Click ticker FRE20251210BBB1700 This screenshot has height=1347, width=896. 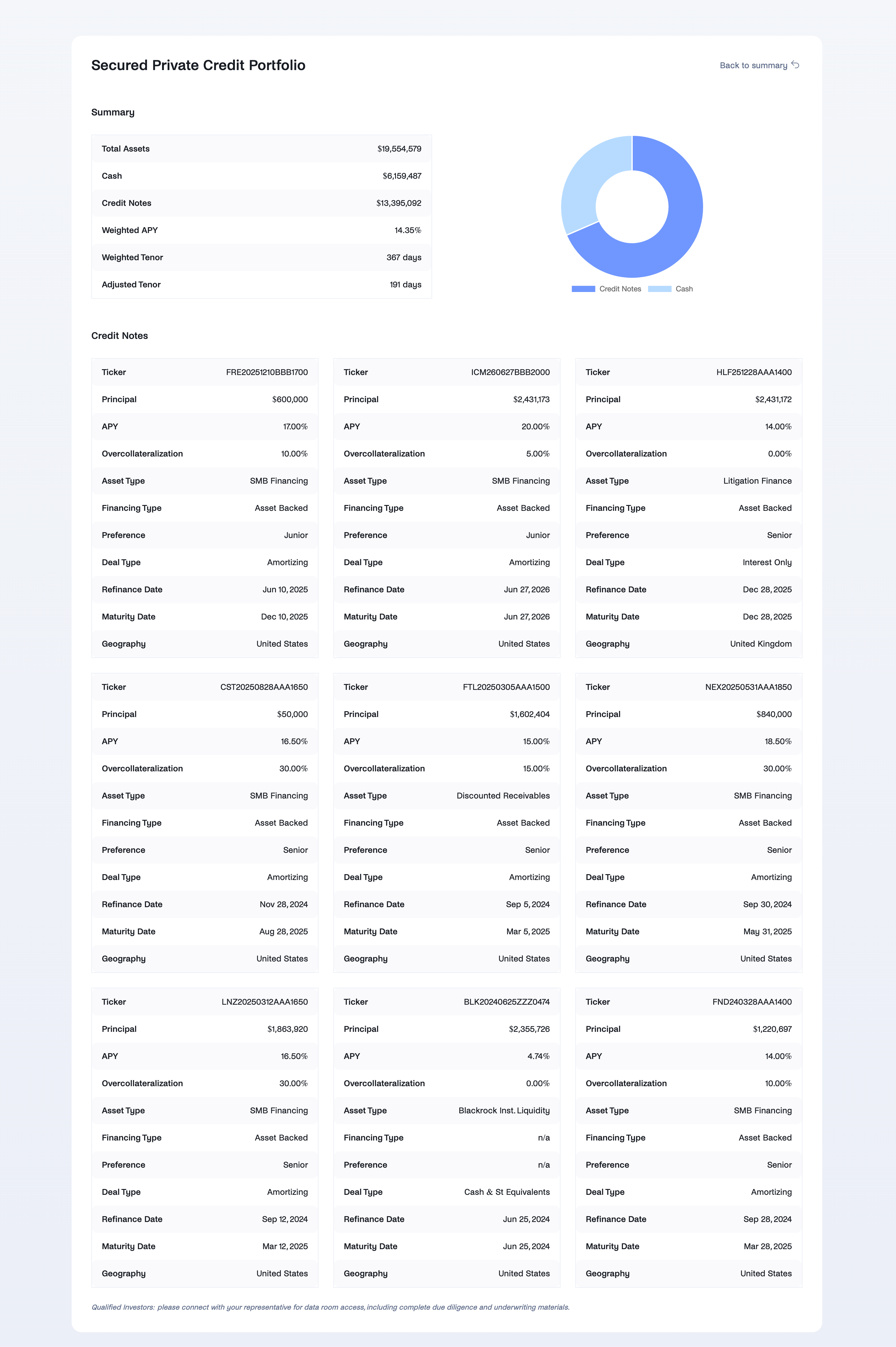[267, 373]
